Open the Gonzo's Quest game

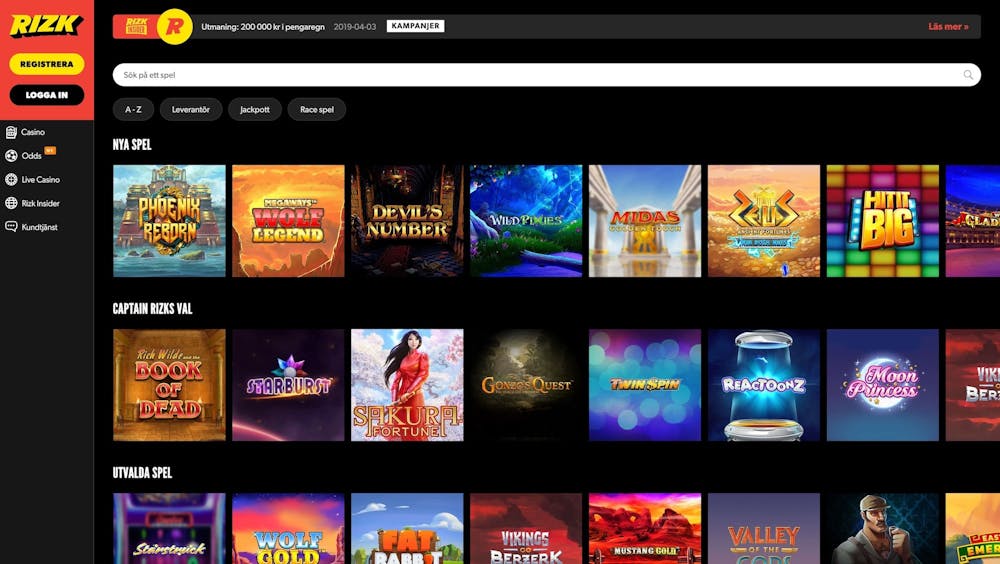(526, 385)
